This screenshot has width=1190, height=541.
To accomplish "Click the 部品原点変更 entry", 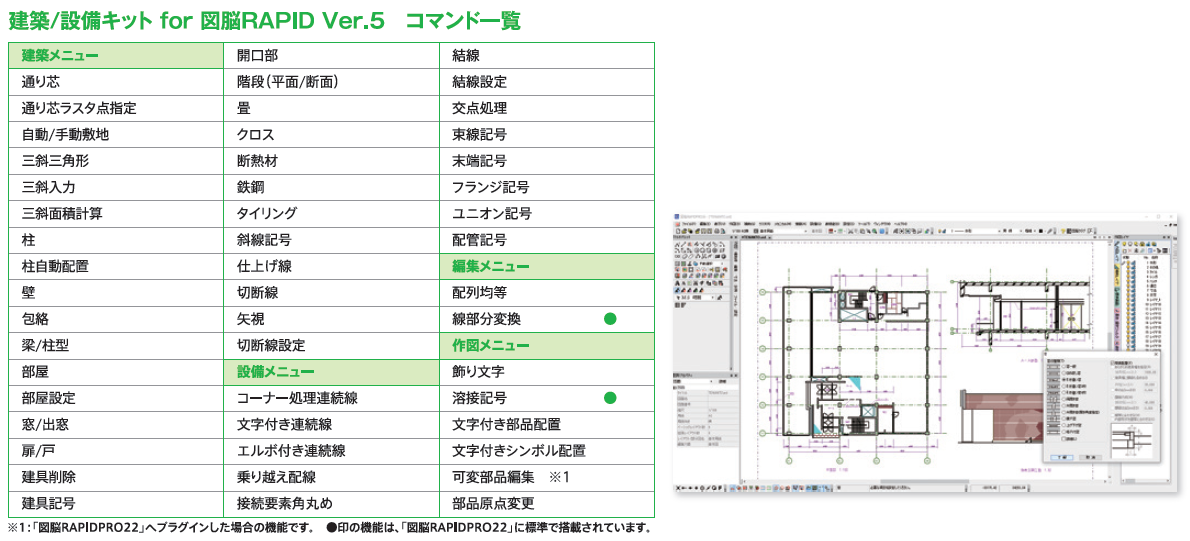I will coord(546,504).
